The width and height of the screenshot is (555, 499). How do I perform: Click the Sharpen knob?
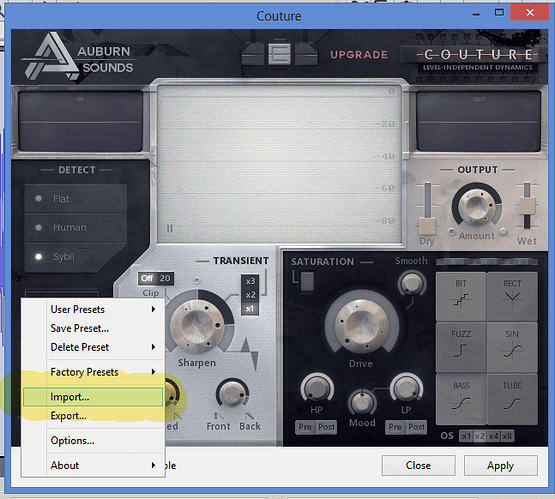point(197,326)
